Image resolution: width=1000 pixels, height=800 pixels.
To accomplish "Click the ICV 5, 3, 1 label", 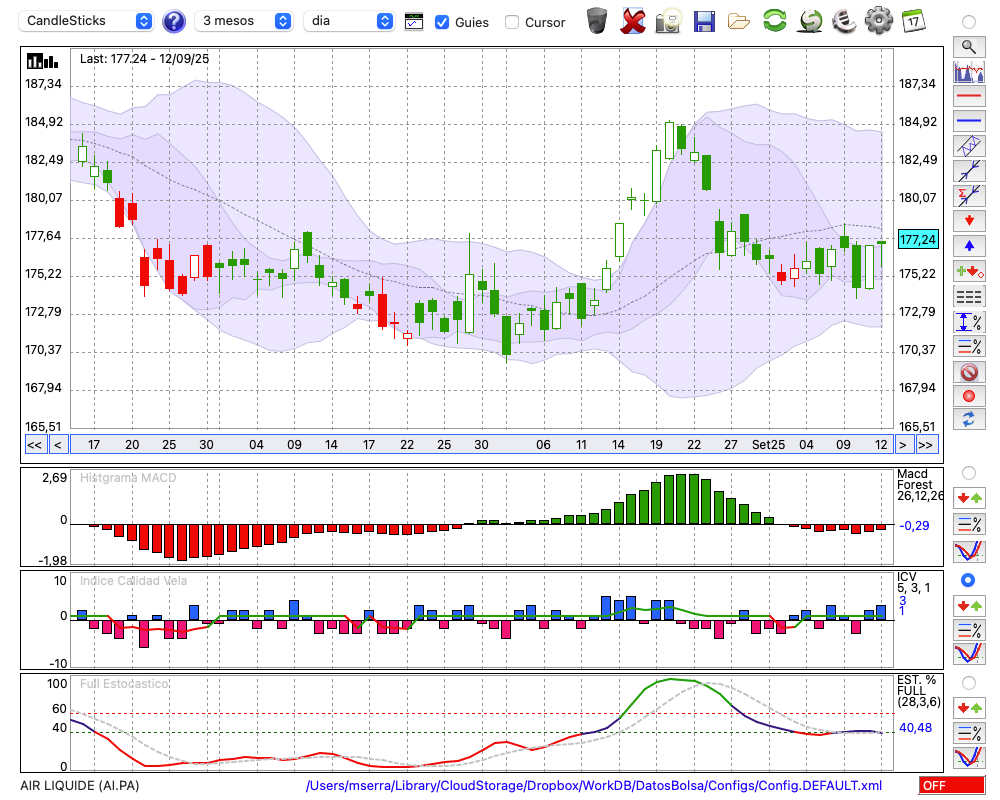I will pyautogui.click(x=913, y=582).
